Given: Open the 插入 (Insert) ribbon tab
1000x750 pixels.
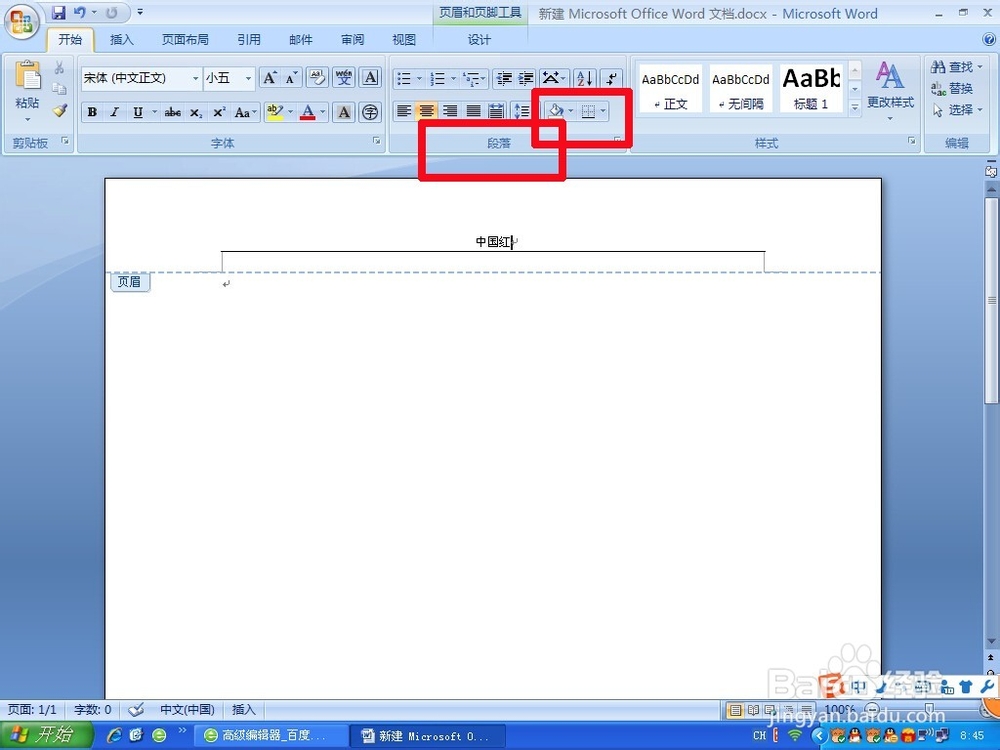Looking at the screenshot, I should coord(121,40).
